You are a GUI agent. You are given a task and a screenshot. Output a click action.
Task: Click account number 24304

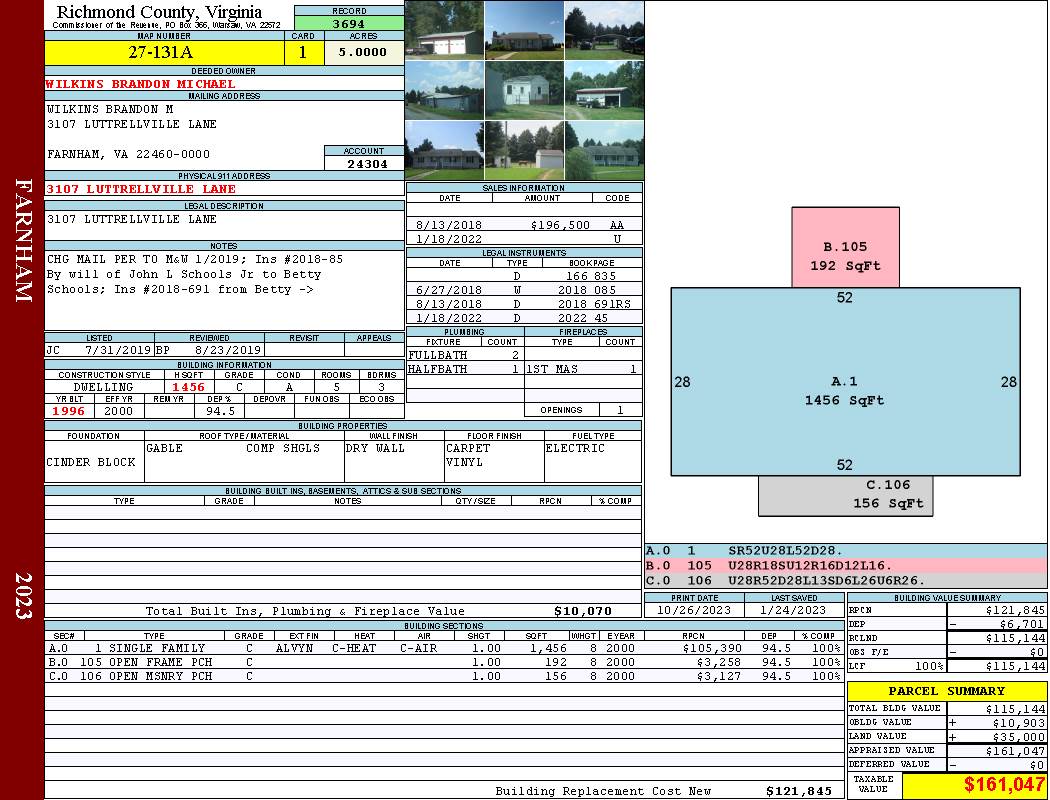[367, 164]
